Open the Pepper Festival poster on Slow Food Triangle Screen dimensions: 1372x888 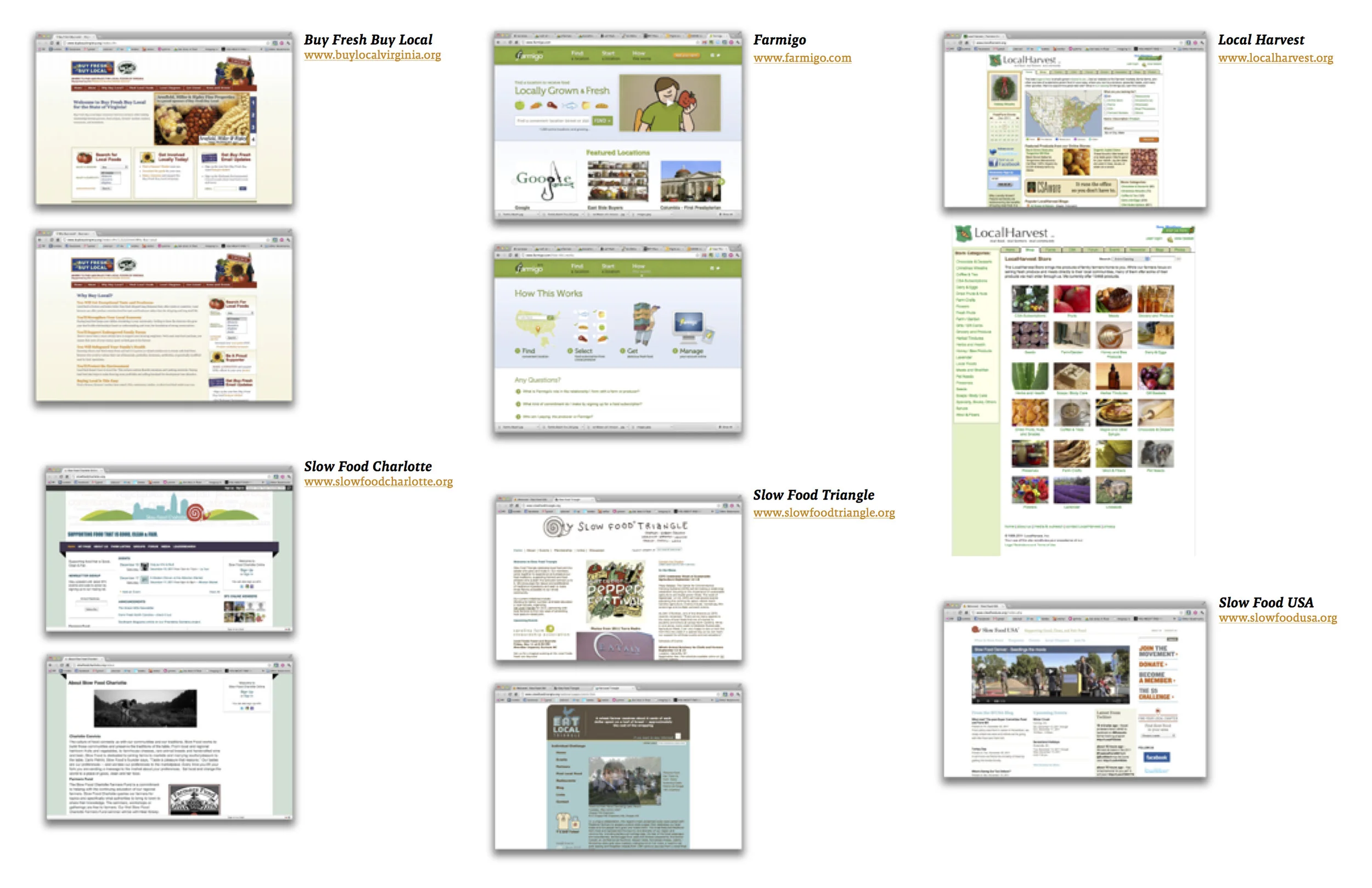[615, 592]
